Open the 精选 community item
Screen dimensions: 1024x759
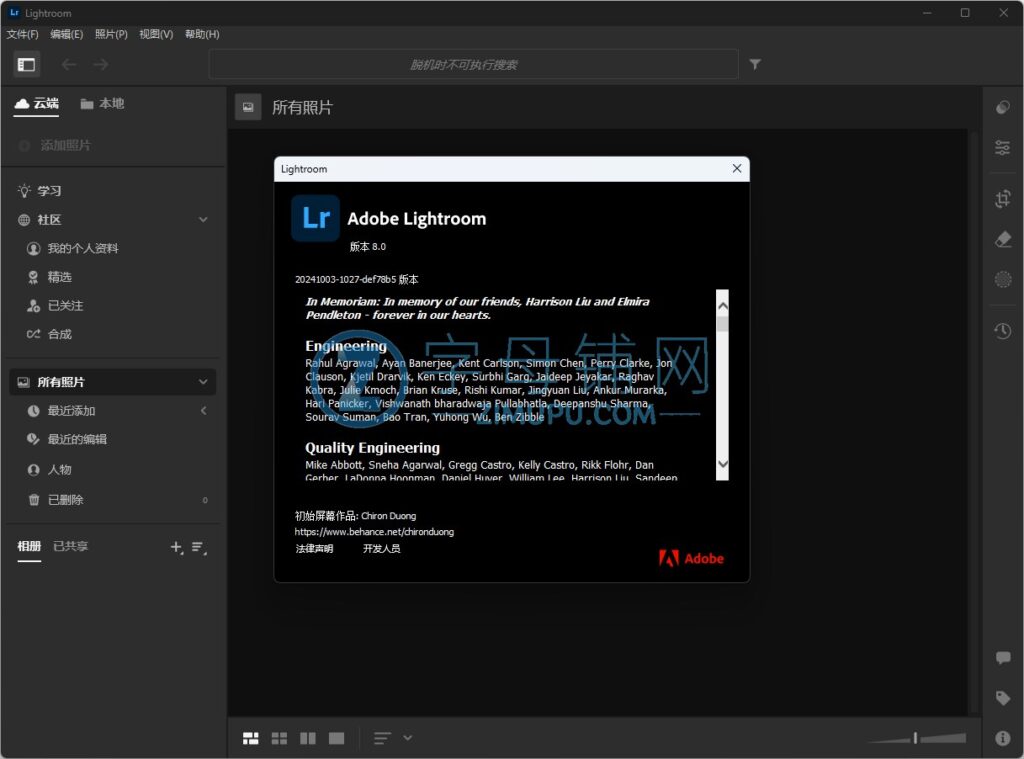[50, 277]
